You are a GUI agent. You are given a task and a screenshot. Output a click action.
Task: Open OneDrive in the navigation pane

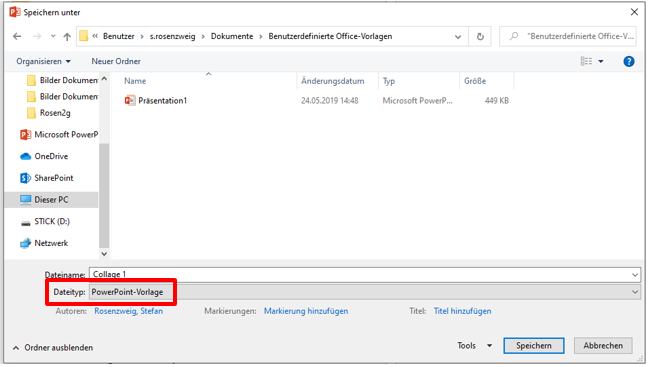[x=44, y=156]
